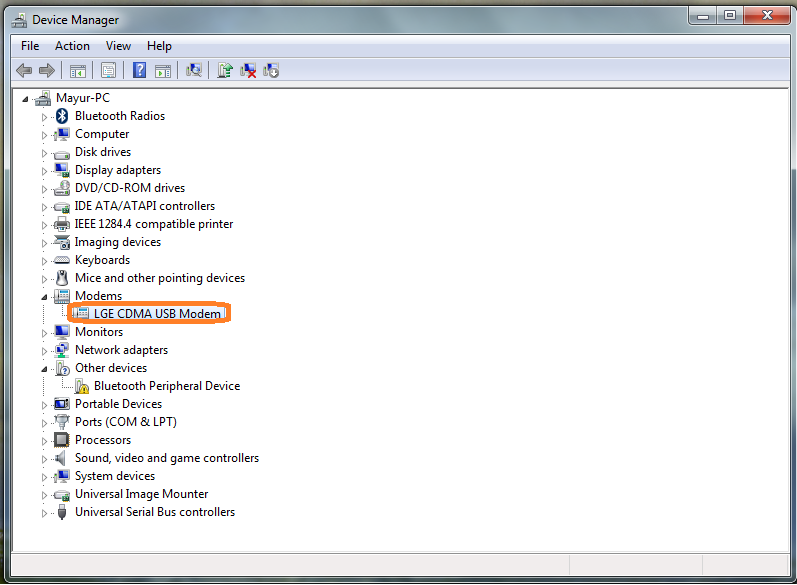This screenshot has height=585, width=797.
Task: Expand the Display adapters node
Action: [x=44, y=171]
